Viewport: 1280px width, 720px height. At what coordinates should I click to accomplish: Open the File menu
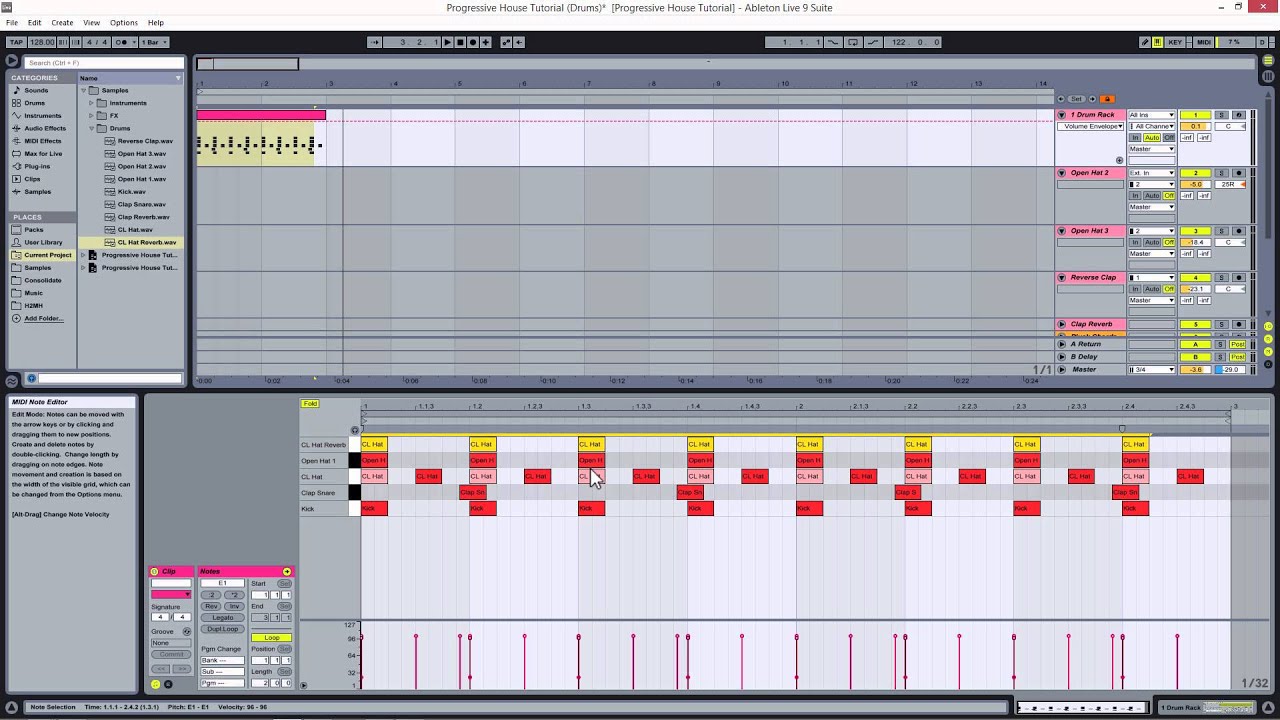(11, 22)
